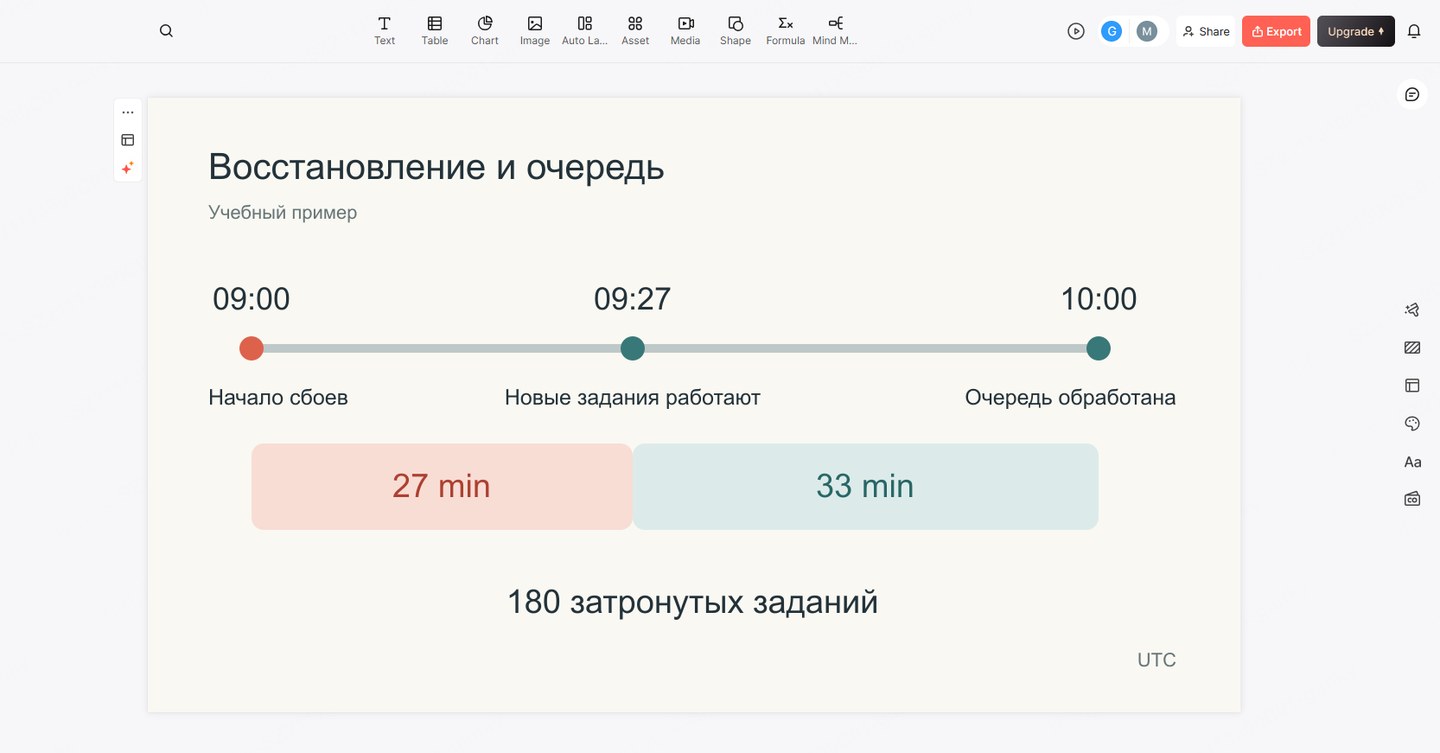Screen dimensions: 1440x753
Task: Start the slideshow with the play icon
Action: click(1076, 31)
